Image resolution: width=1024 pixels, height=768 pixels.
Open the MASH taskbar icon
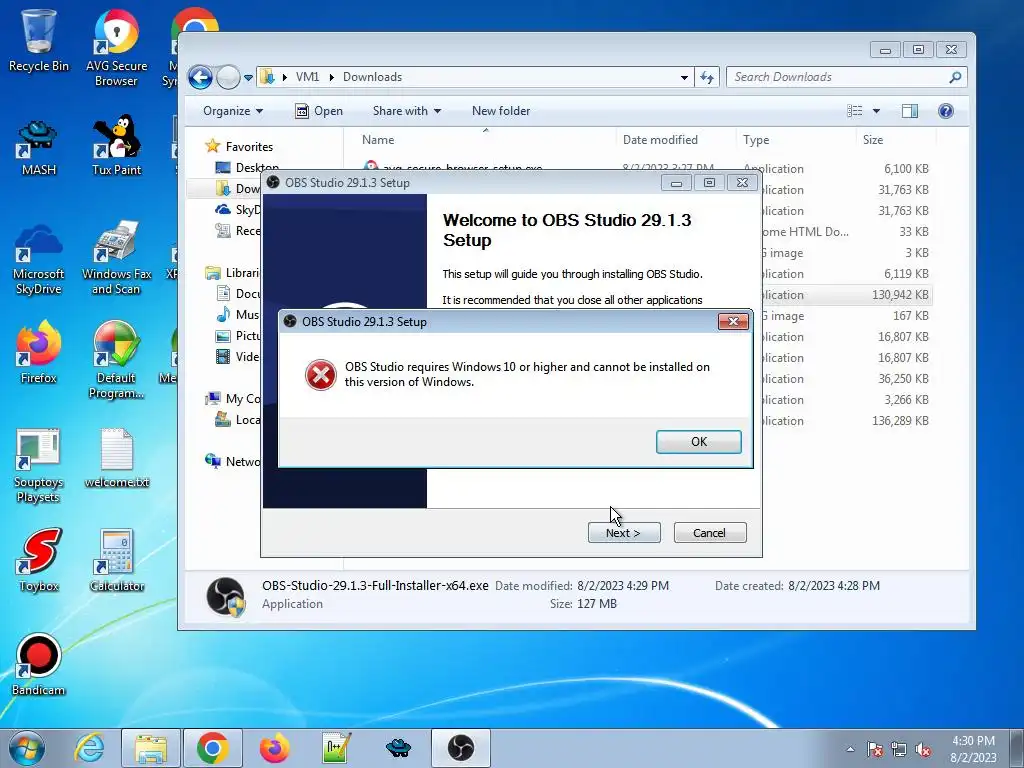[x=398, y=748]
